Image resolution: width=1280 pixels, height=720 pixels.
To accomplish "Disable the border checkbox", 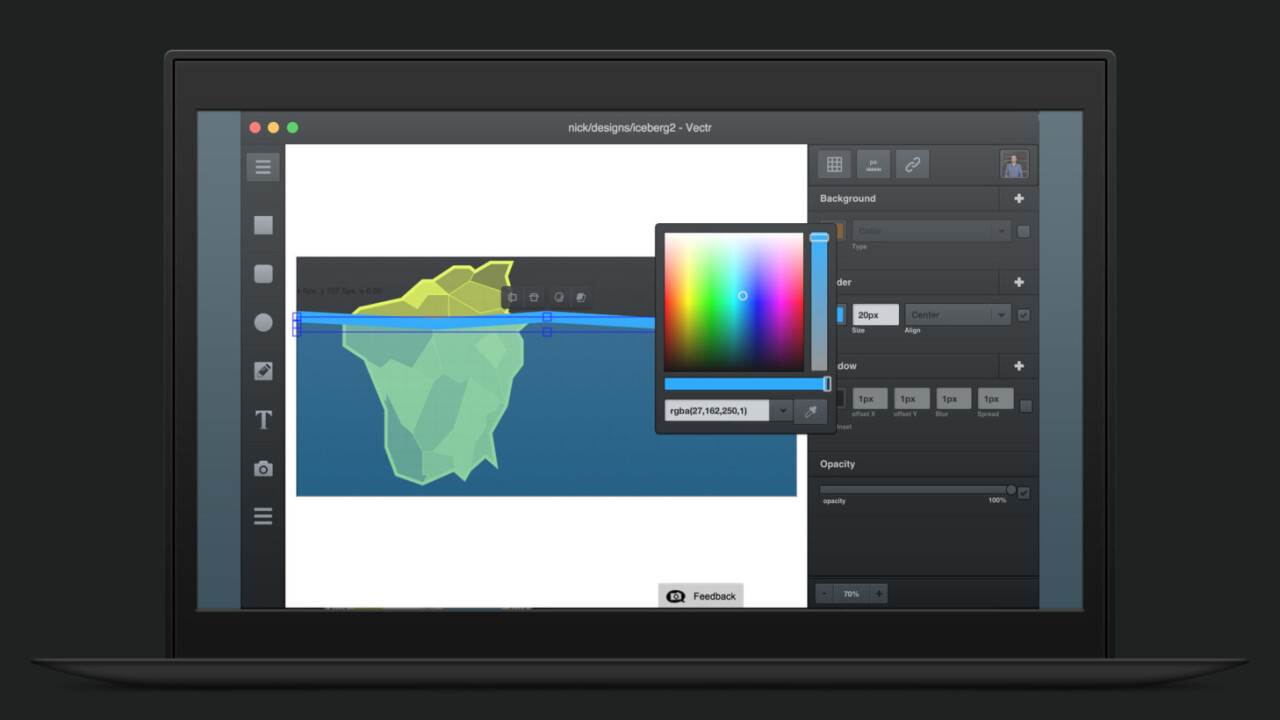I will 1023,315.
